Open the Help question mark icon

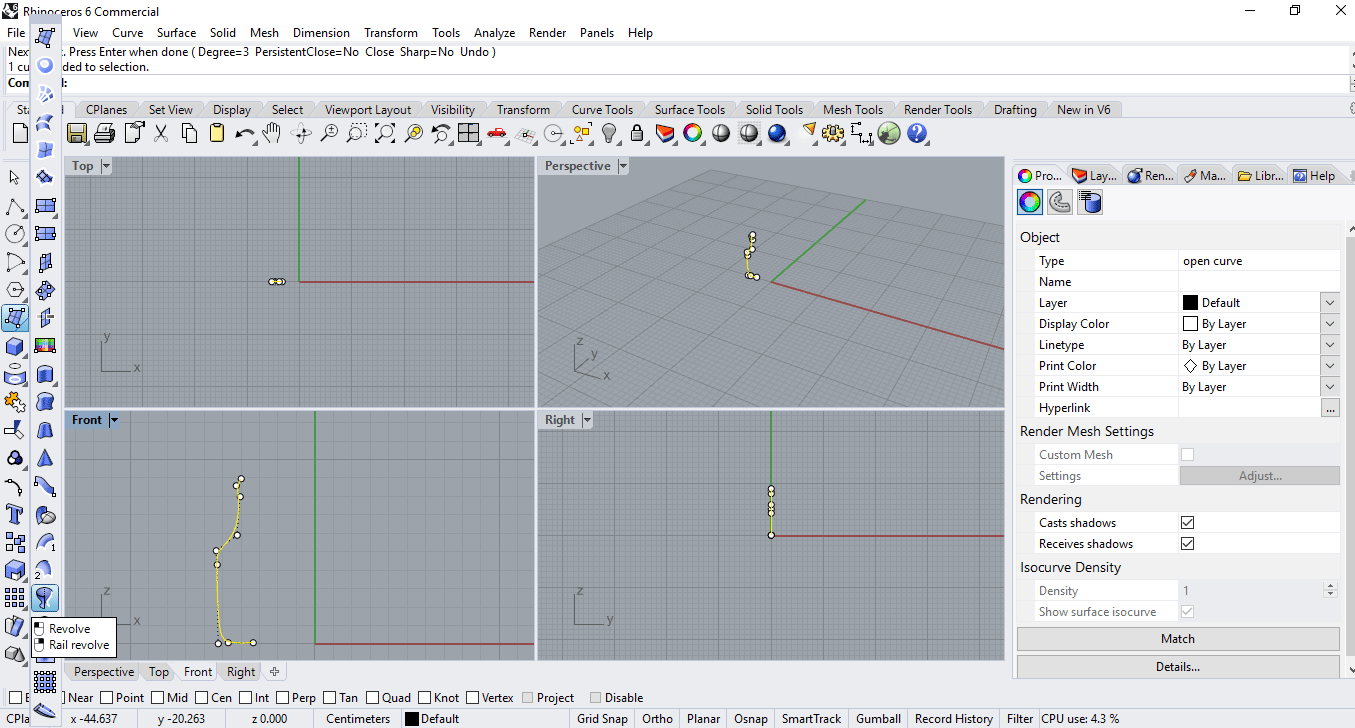tap(917, 133)
